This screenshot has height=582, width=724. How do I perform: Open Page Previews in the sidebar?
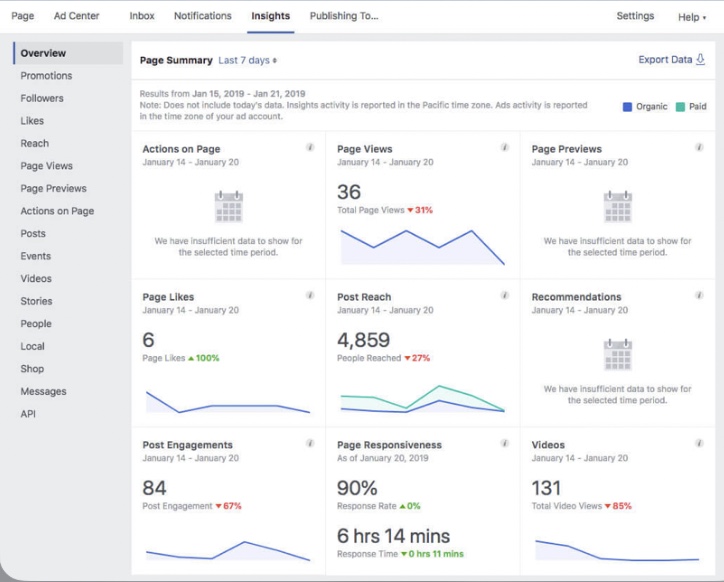53,188
